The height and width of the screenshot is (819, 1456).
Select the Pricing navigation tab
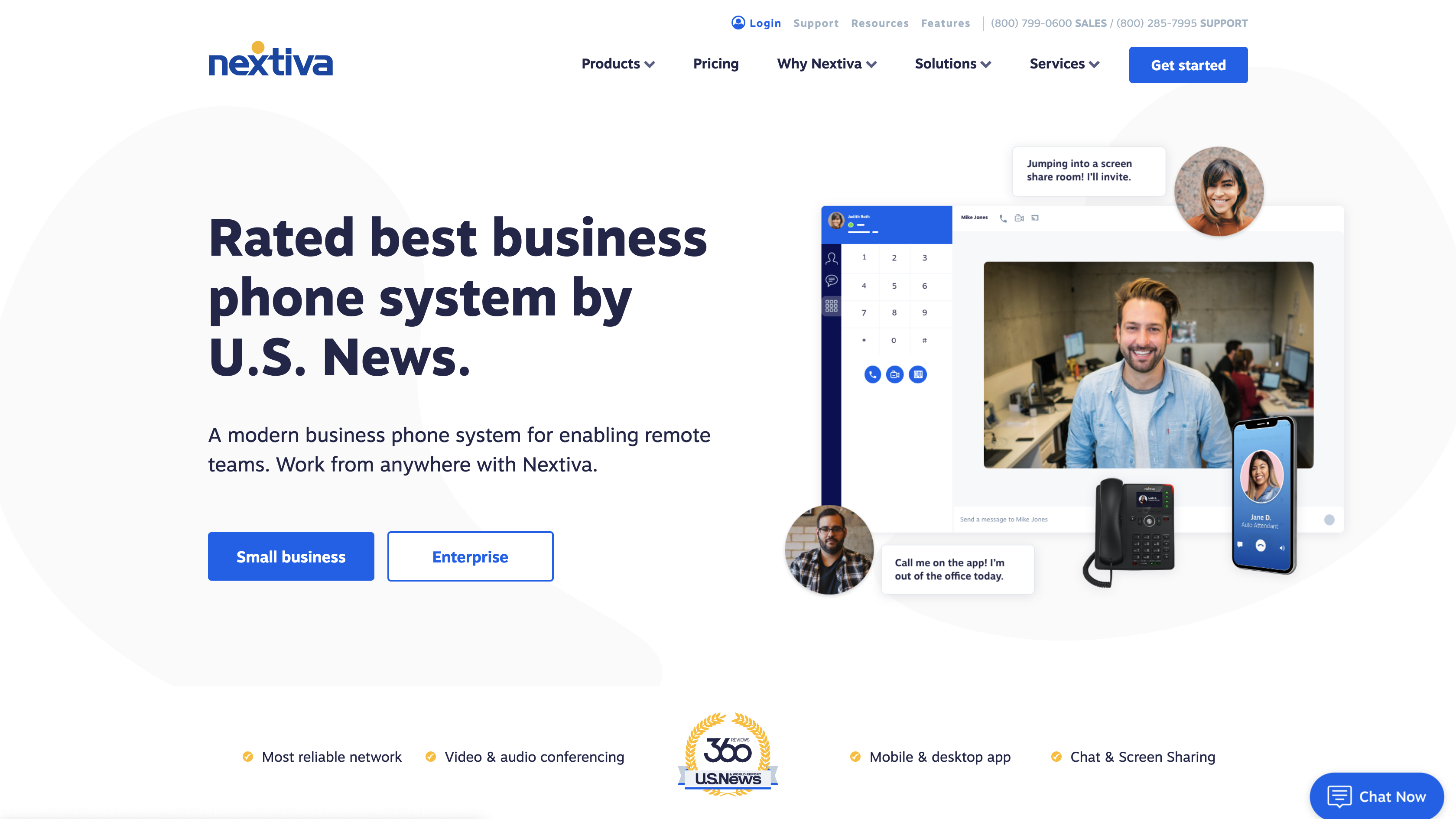[716, 63]
